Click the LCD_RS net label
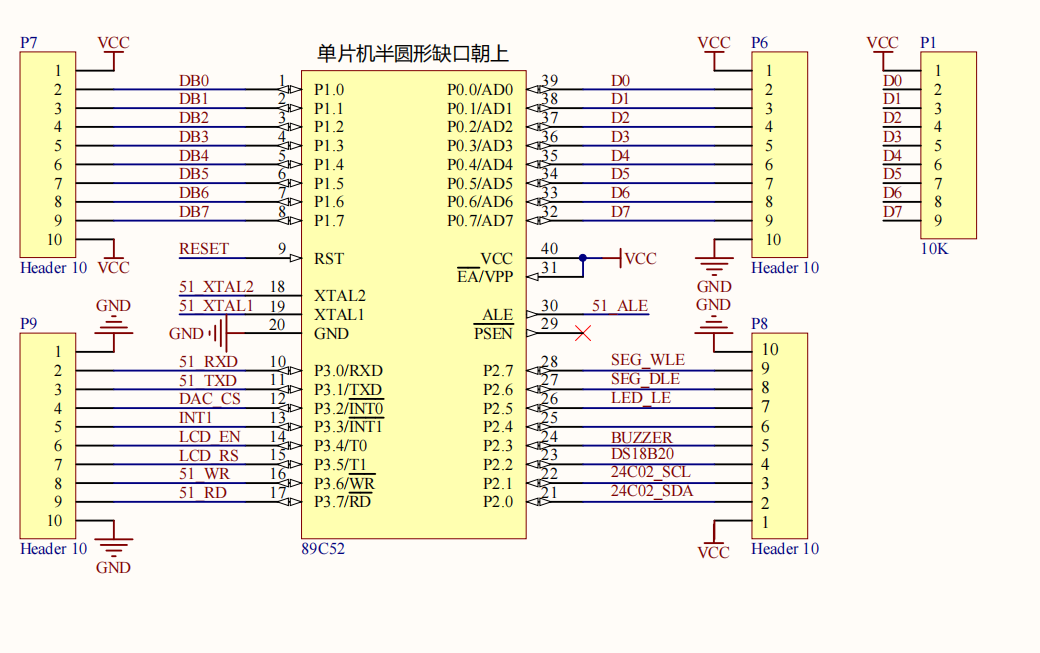Screen dimensions: 1040x653 pyautogui.click(x=209, y=455)
